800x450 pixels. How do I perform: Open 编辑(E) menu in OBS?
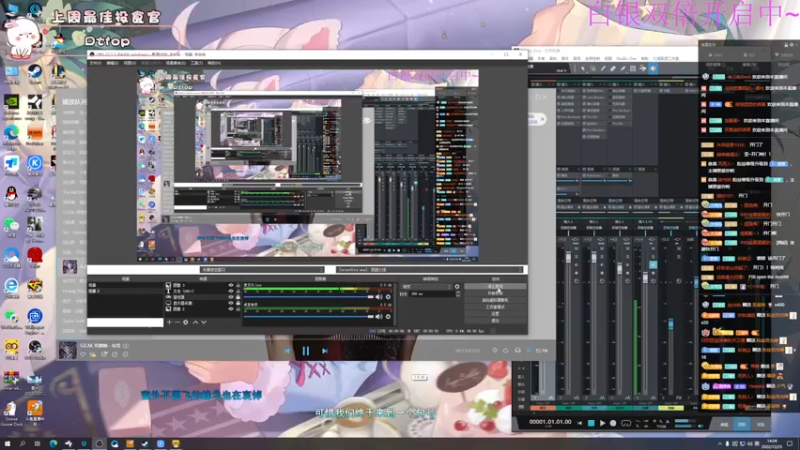click(112, 63)
